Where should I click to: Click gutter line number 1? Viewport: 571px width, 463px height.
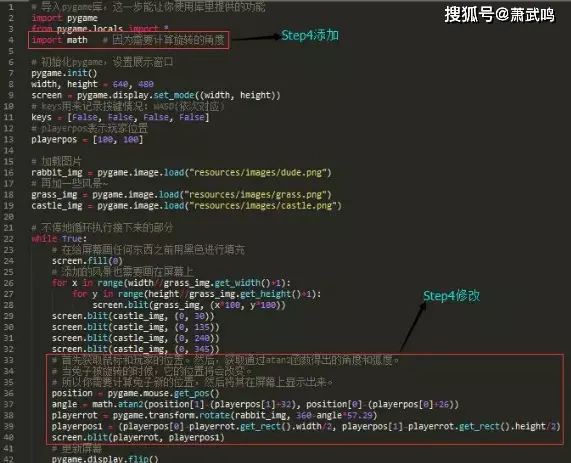click(11, 7)
